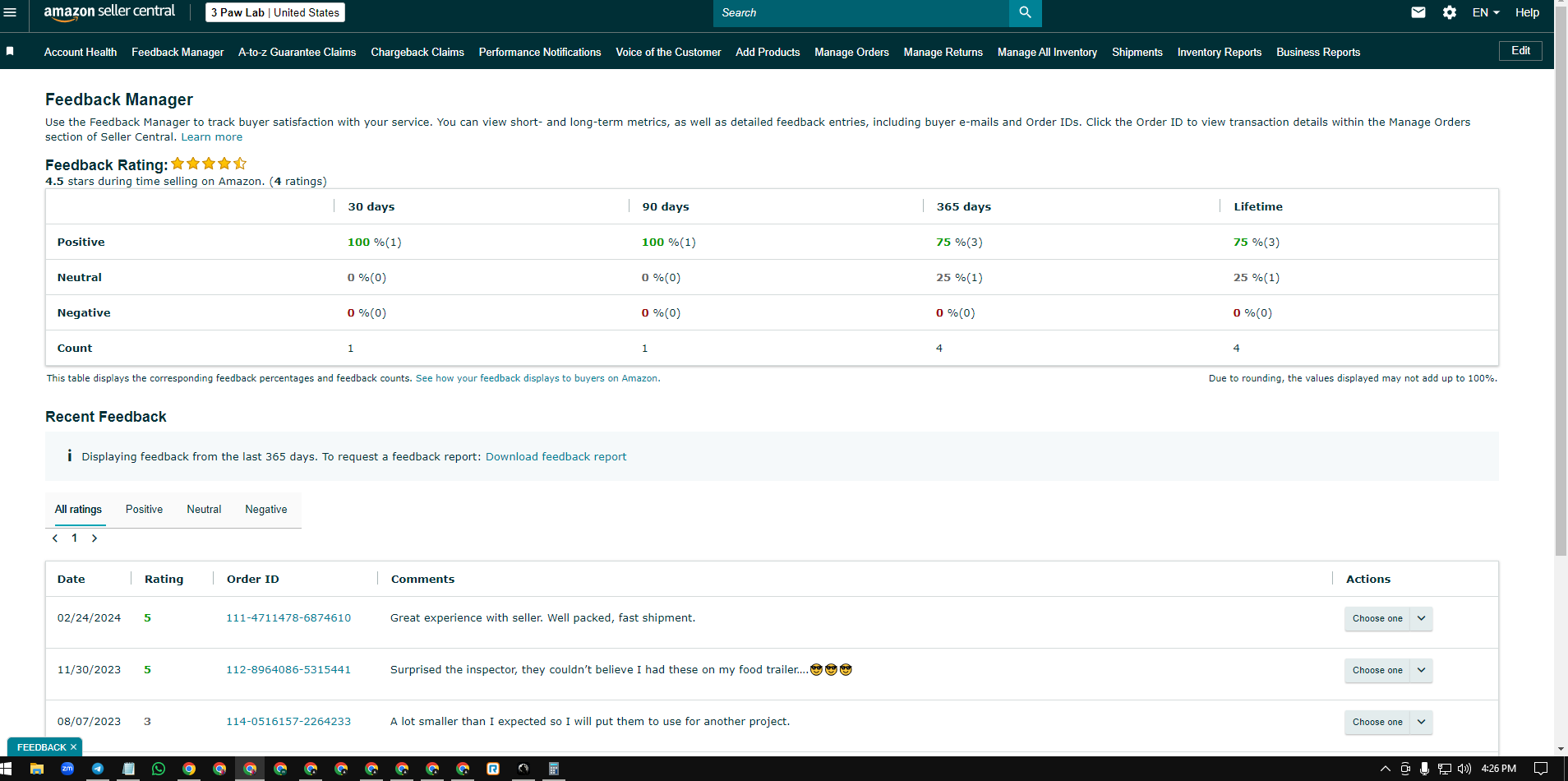Open Inventory Reports
Image resolution: width=1568 pixels, height=781 pixels.
1220,52
